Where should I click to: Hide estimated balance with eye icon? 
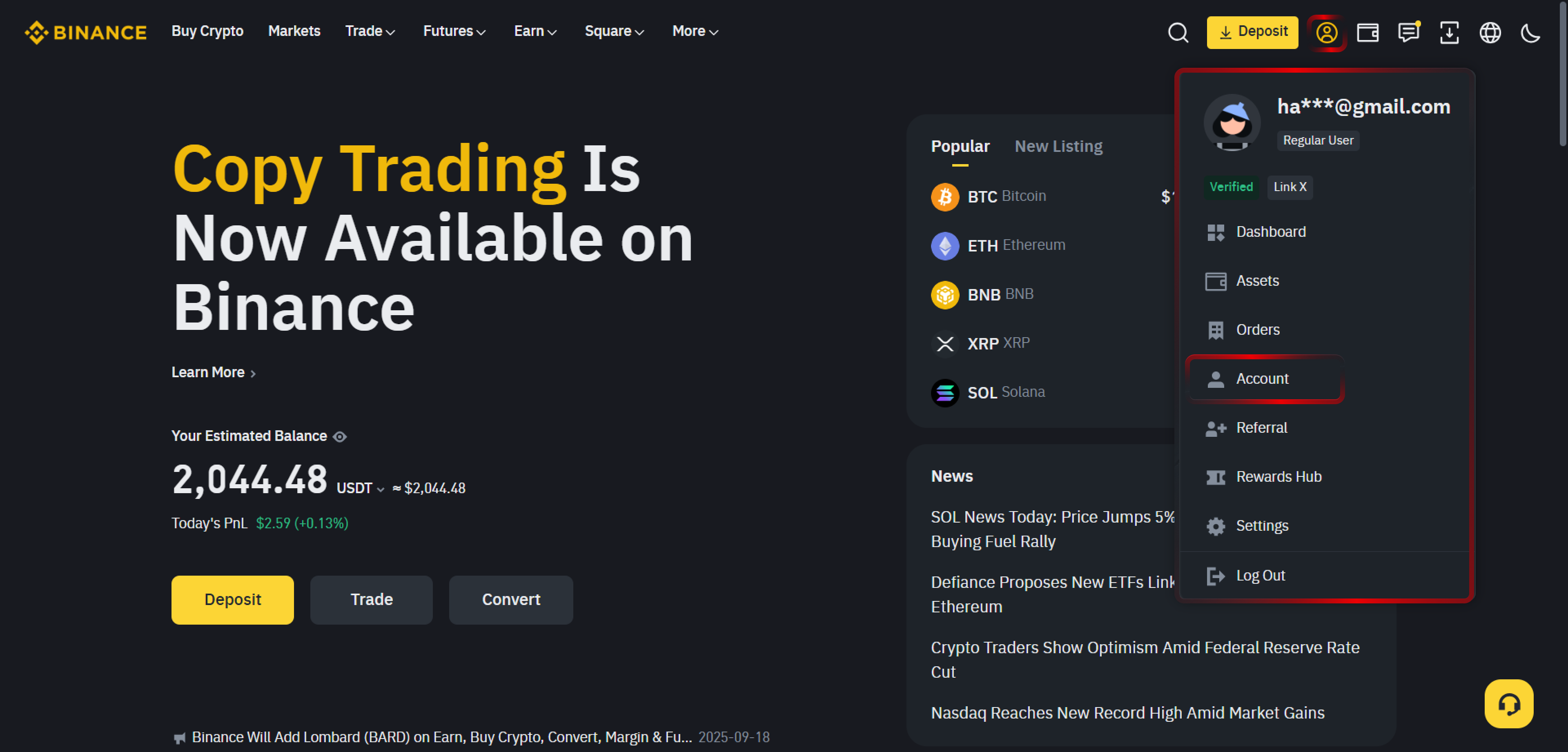point(340,436)
